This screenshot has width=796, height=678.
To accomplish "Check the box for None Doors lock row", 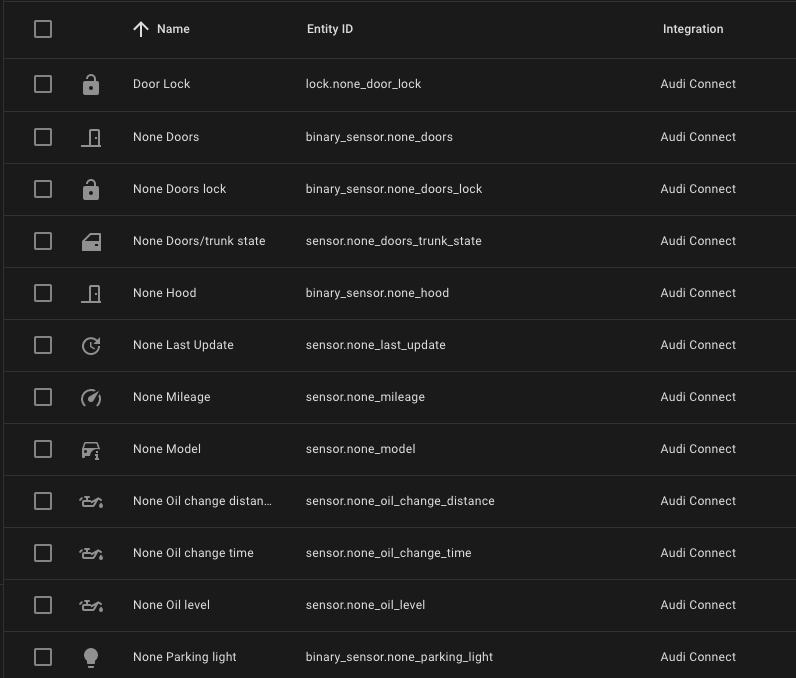I will (x=43, y=189).
